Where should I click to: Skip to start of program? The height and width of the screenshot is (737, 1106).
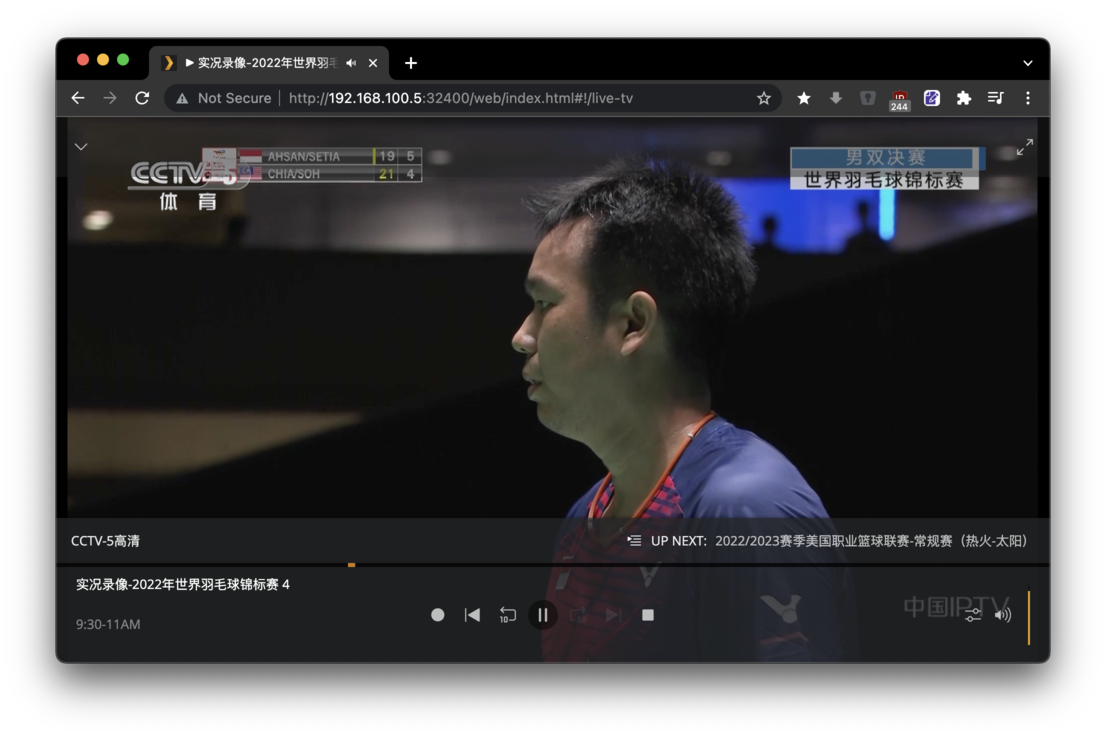pos(473,615)
